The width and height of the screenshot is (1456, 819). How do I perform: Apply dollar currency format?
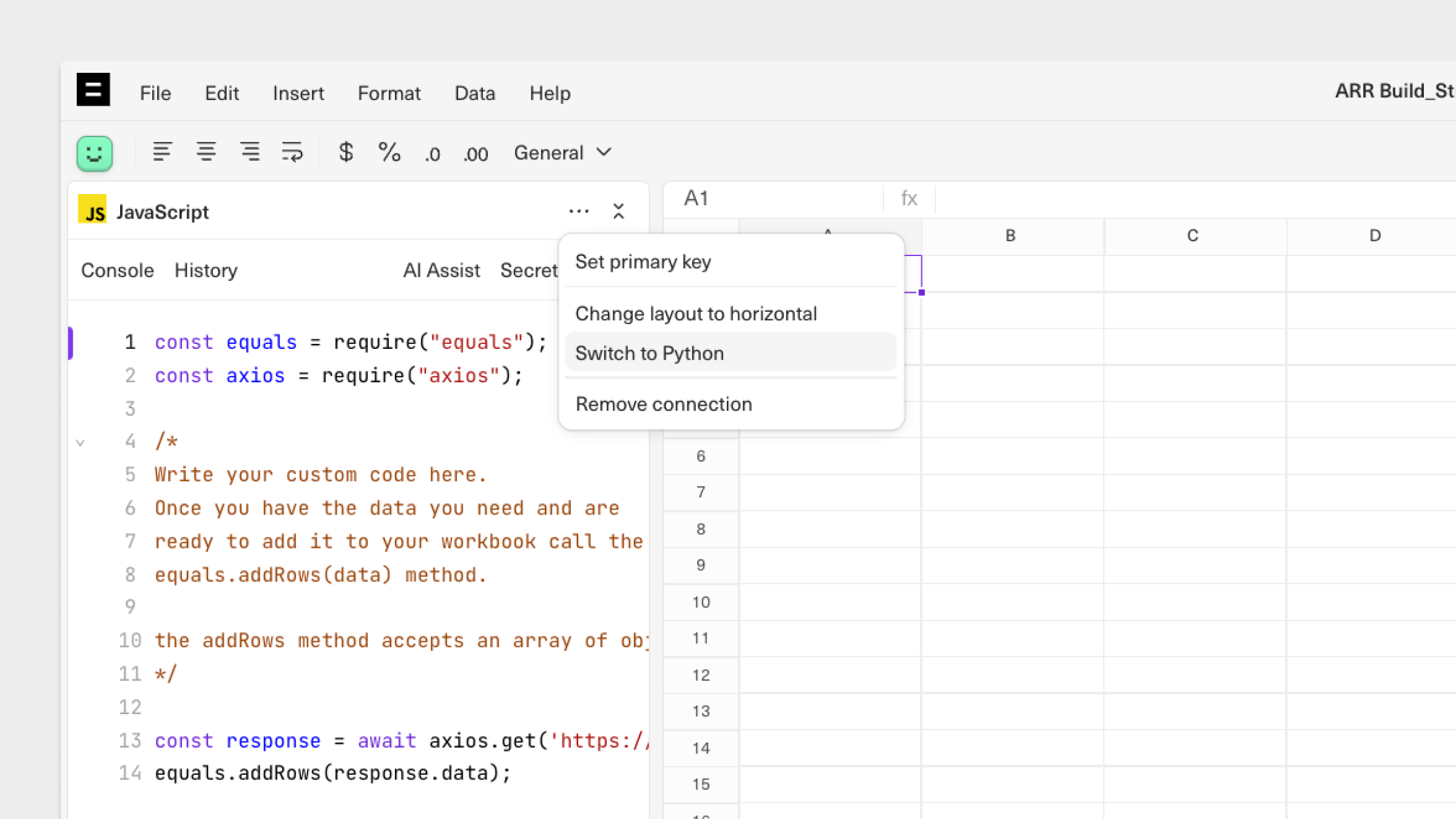coord(346,152)
